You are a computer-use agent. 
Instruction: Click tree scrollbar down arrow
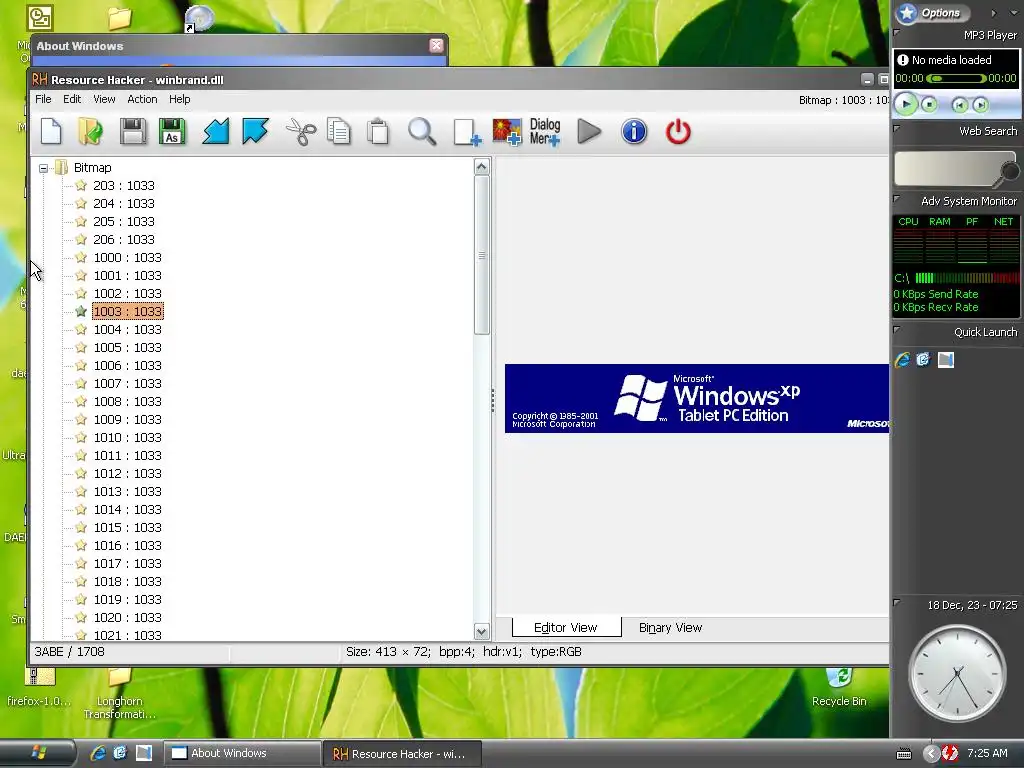482,632
